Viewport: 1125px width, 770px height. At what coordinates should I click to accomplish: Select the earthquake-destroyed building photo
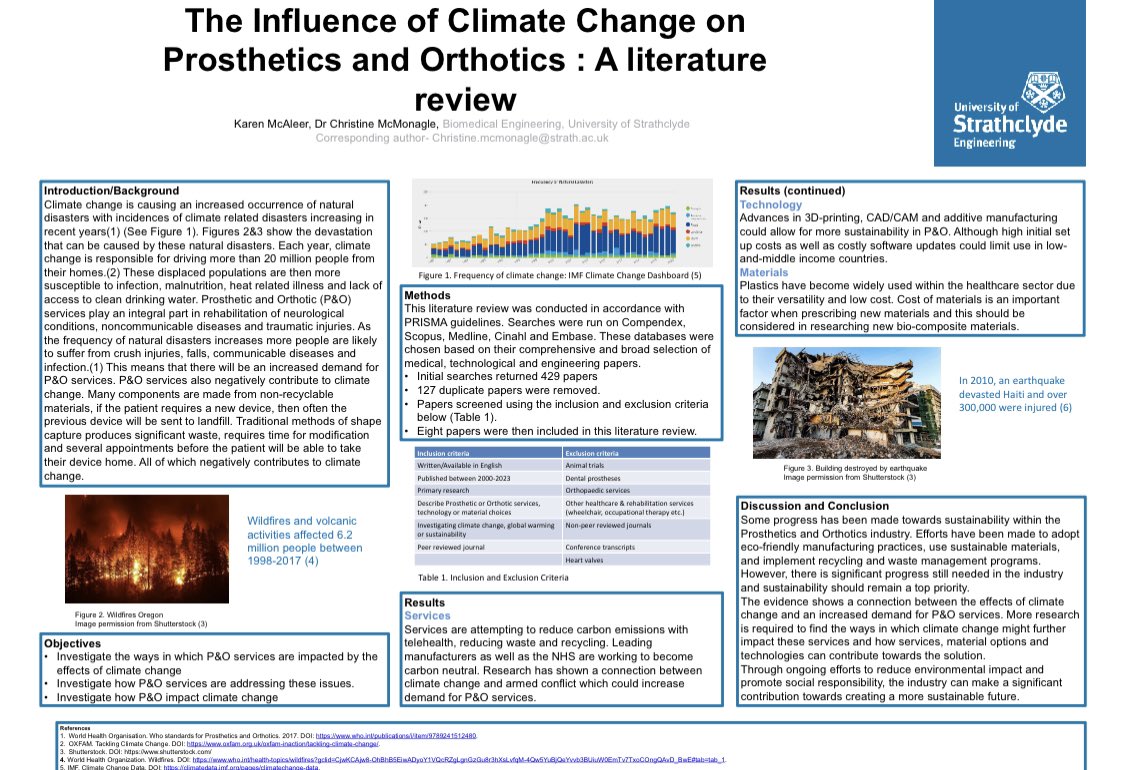(847, 403)
